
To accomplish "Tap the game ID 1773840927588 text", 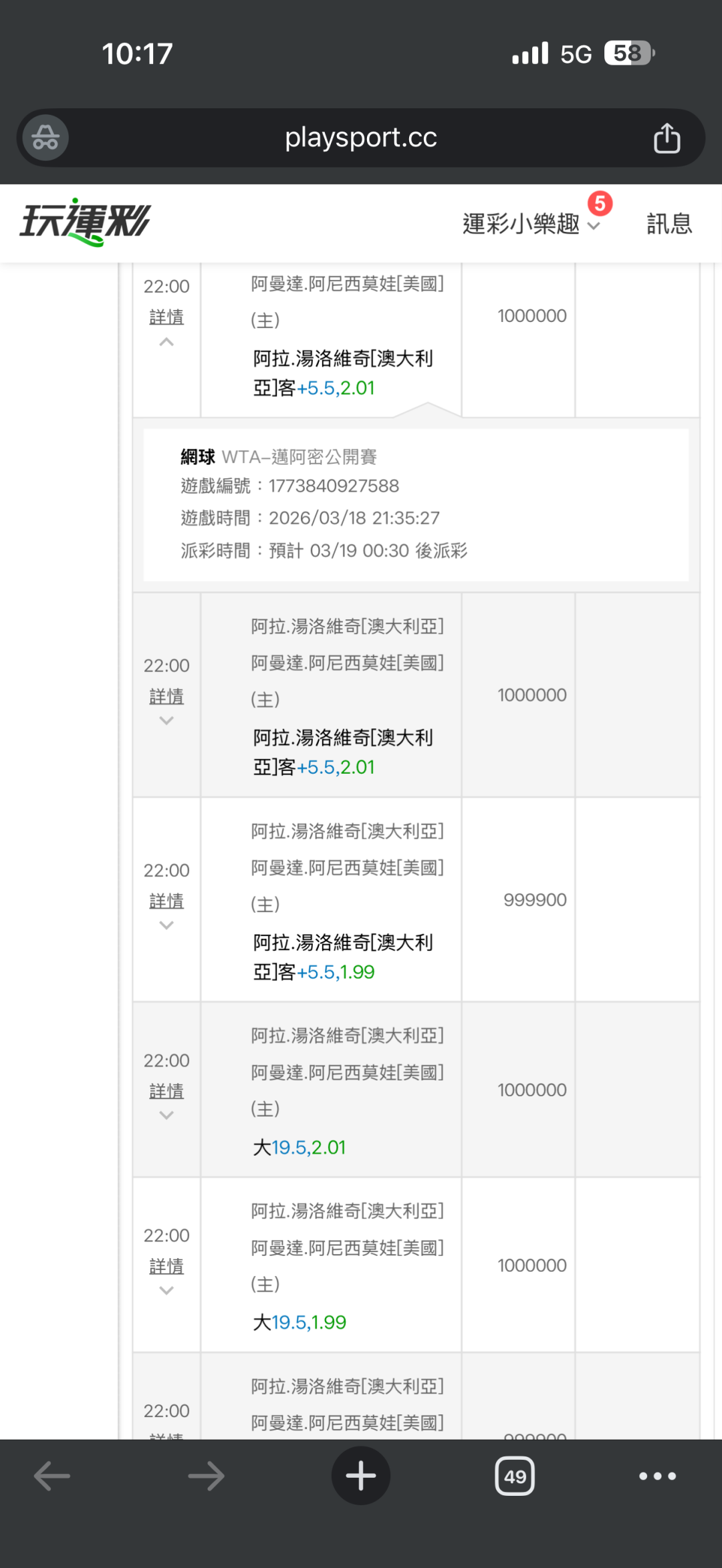I will (x=334, y=486).
